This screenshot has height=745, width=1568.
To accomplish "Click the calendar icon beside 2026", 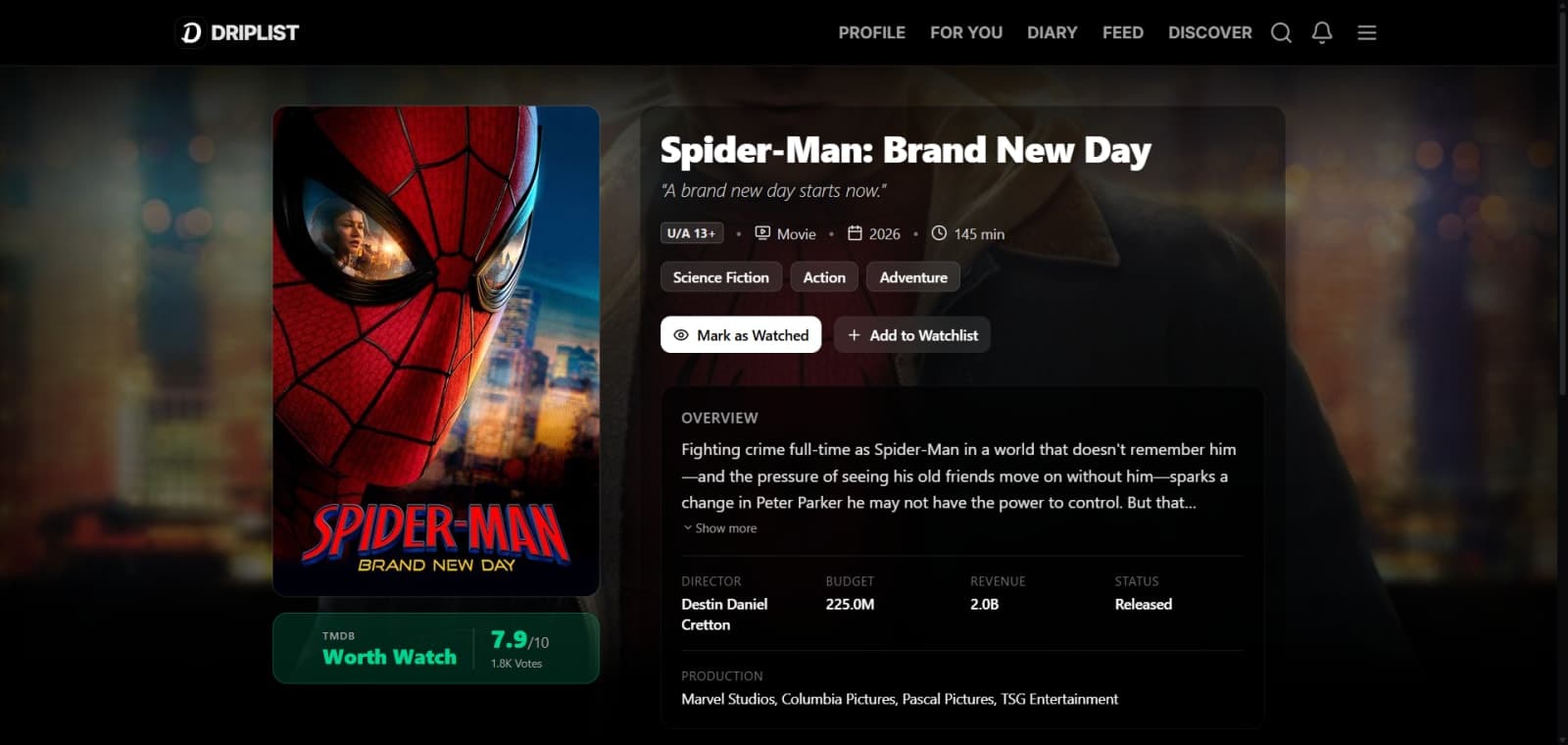I will [855, 233].
